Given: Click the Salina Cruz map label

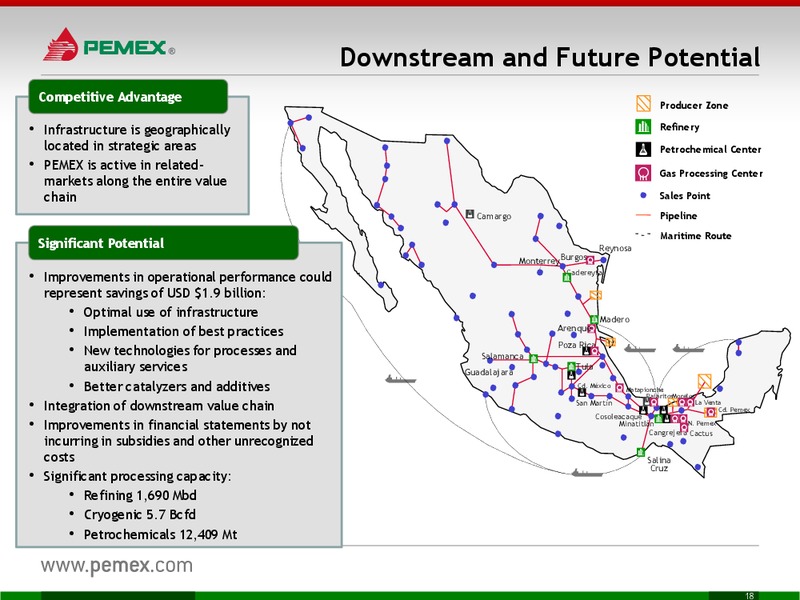Looking at the screenshot, I should click(x=659, y=464).
